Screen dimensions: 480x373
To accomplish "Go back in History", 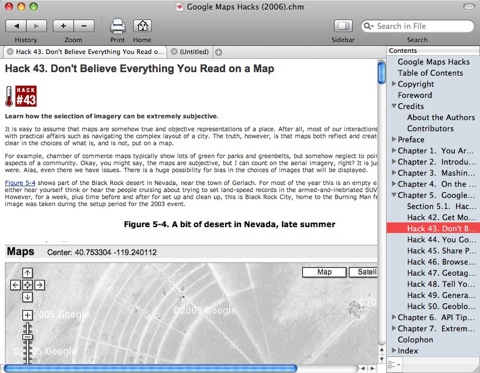I will pyautogui.click(x=16, y=26).
